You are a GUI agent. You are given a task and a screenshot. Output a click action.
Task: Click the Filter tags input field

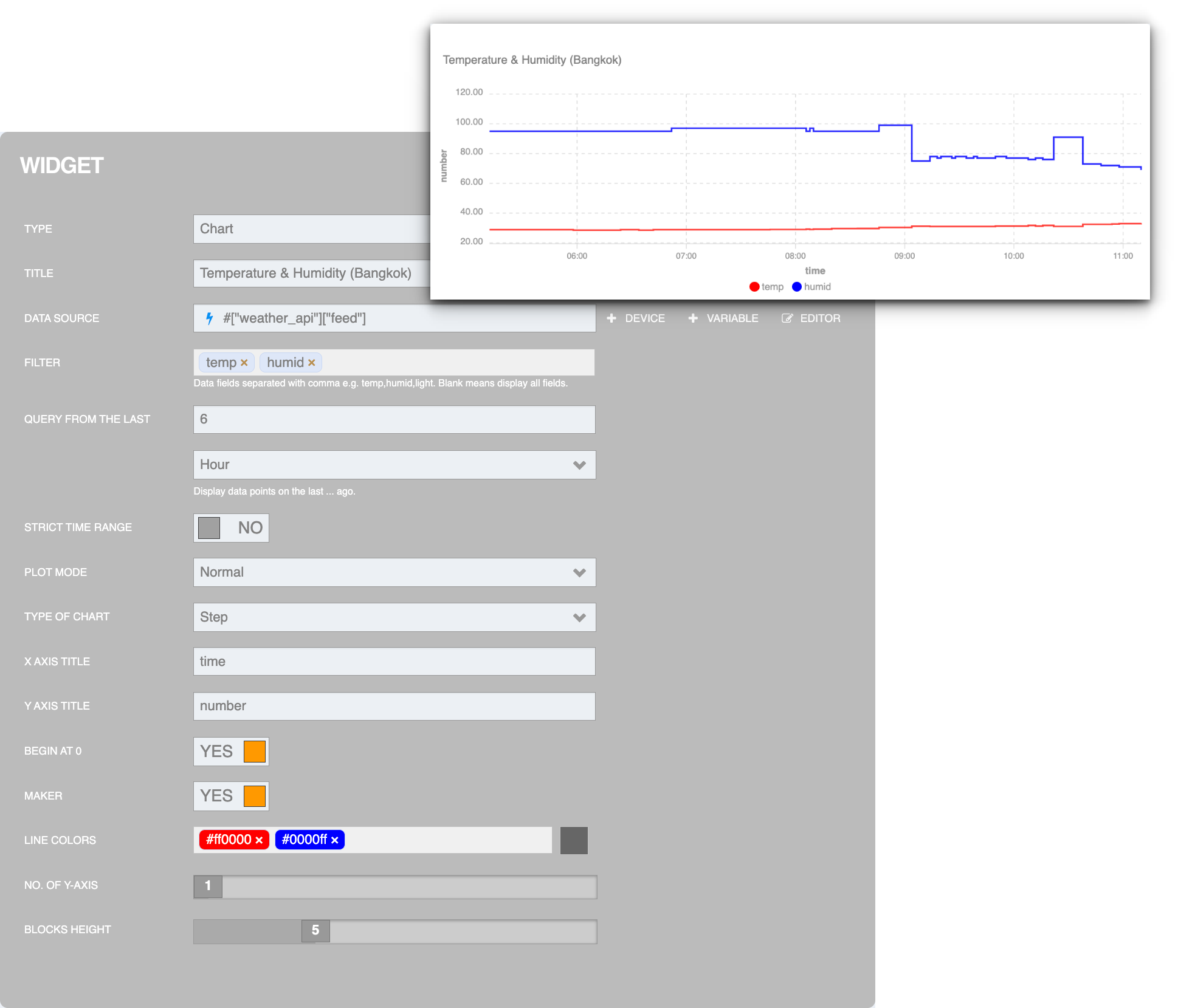point(394,363)
